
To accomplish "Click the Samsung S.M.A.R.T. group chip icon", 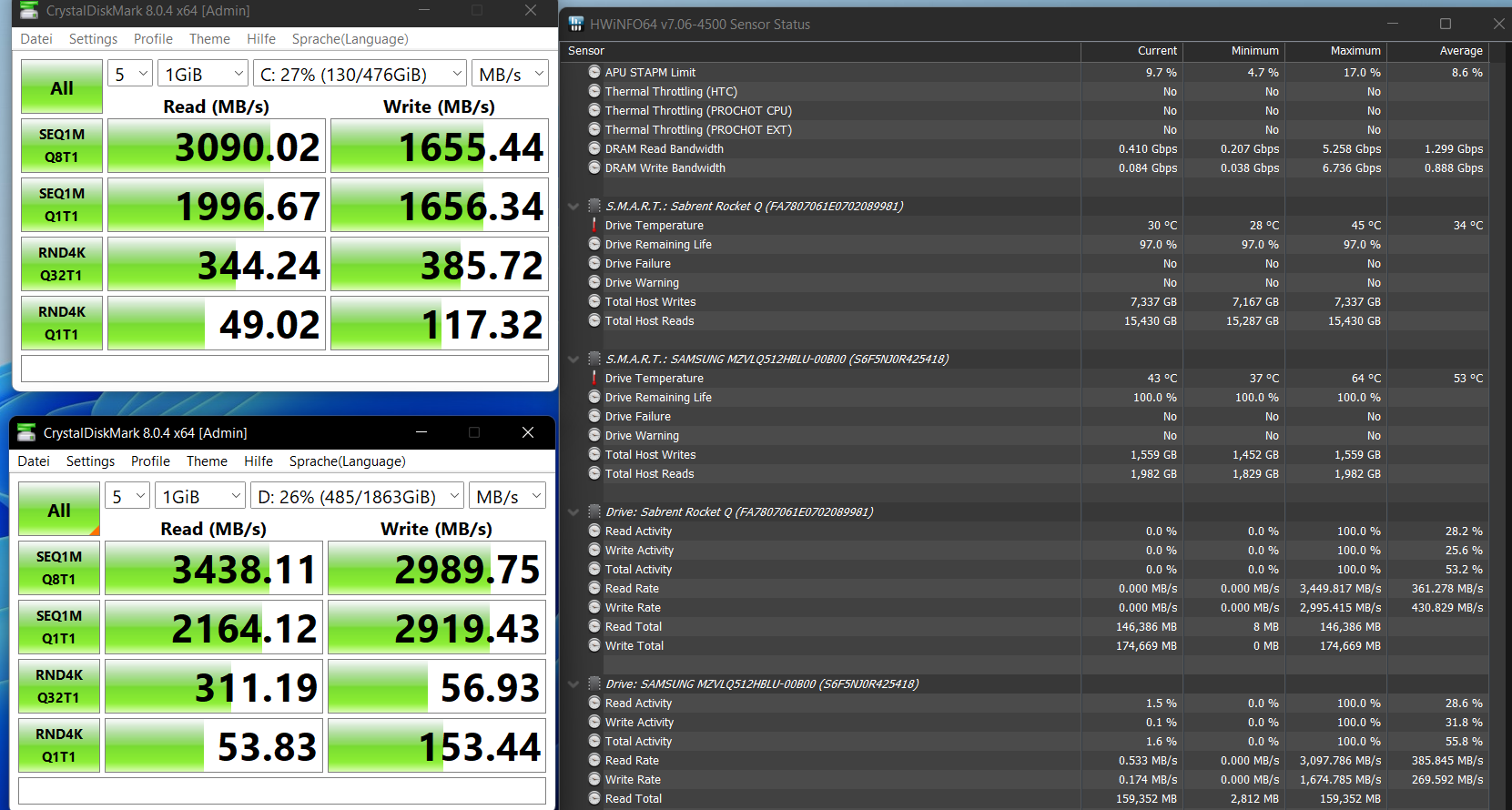I will [594, 359].
